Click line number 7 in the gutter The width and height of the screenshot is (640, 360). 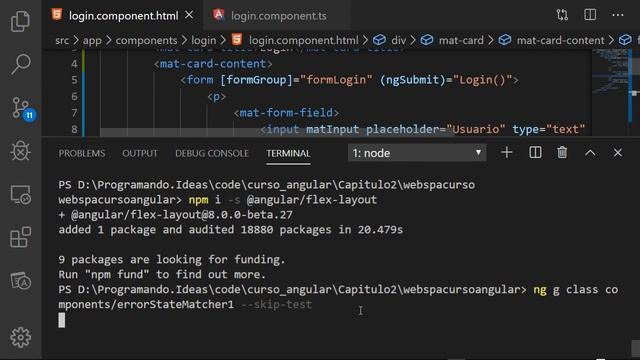(x=74, y=113)
